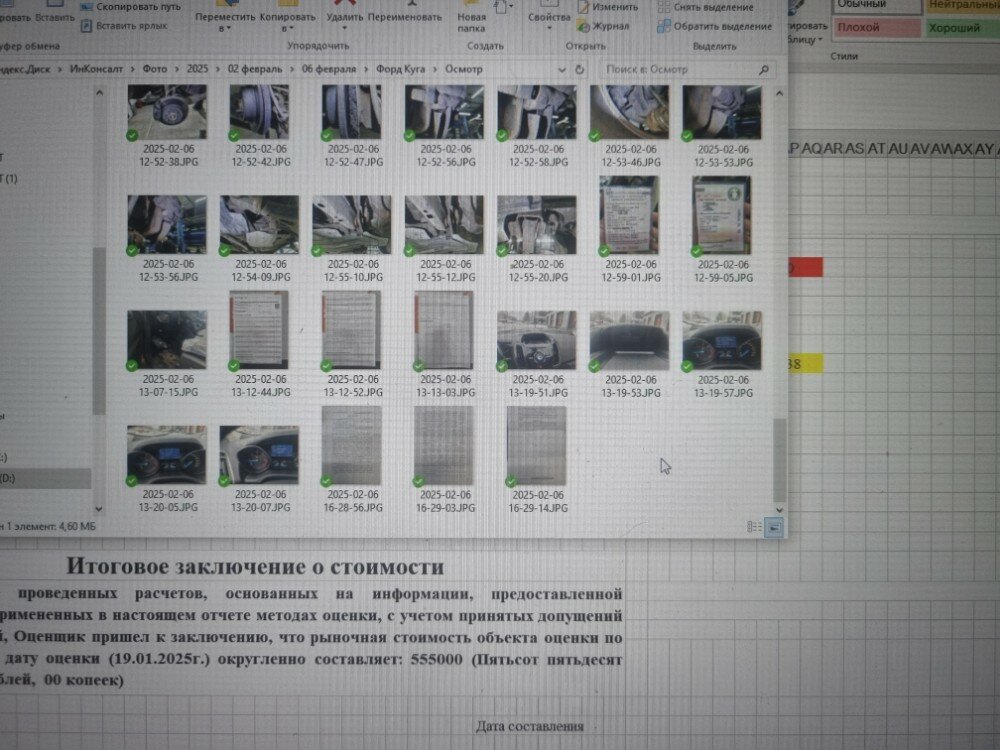Viewport: 1000px width, 750px height.
Task: Select dashboard photo 2025-02-06 13-20-05.JPG
Action: point(168,455)
